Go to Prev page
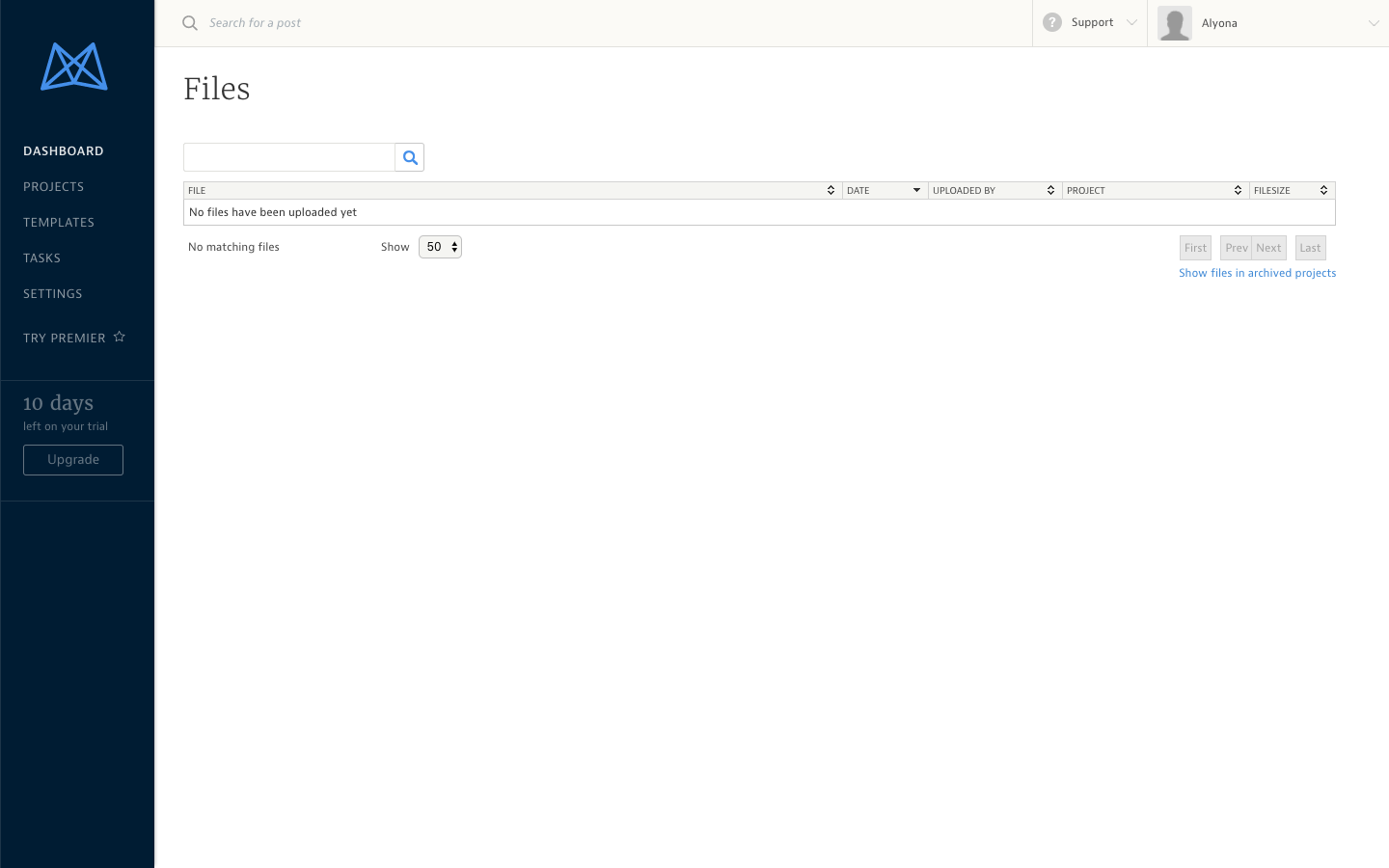This screenshot has width=1389, height=868. pyautogui.click(x=1236, y=248)
